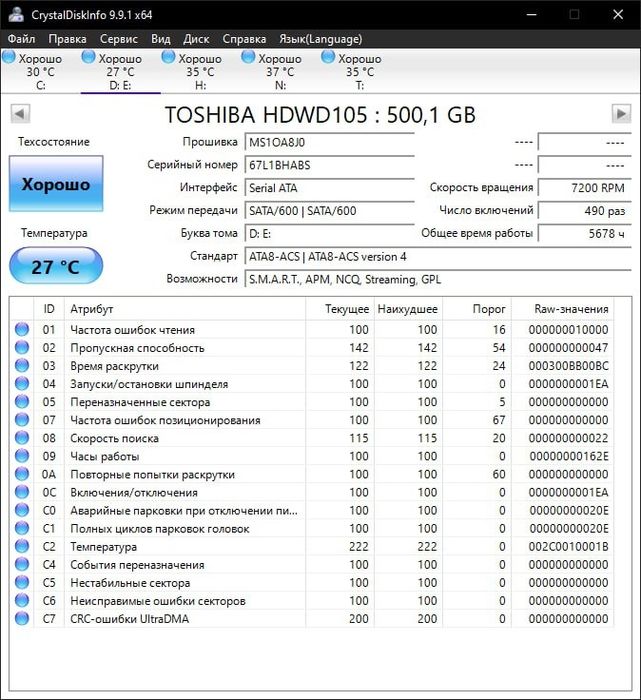The image size is (641, 700).
Task: Click status orb for Температура C2 row
Action: (22, 546)
